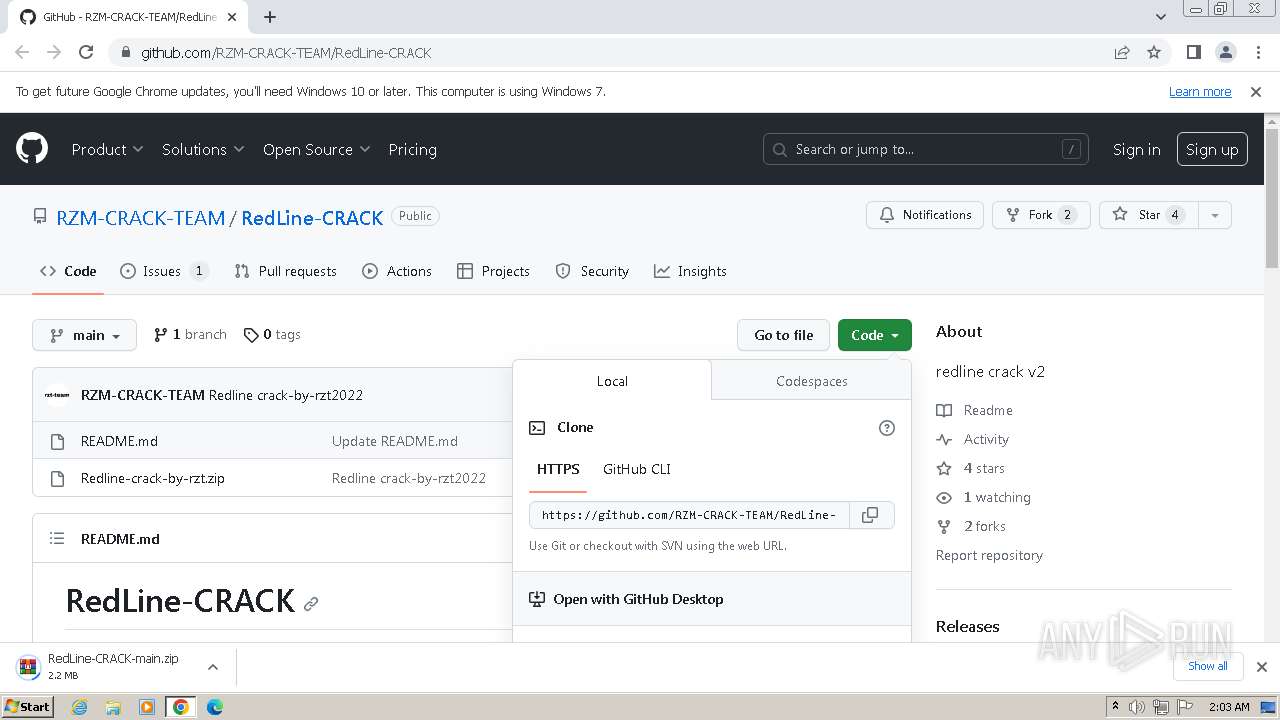
Task: Expand Open Source menu
Action: pyautogui.click(x=316, y=149)
